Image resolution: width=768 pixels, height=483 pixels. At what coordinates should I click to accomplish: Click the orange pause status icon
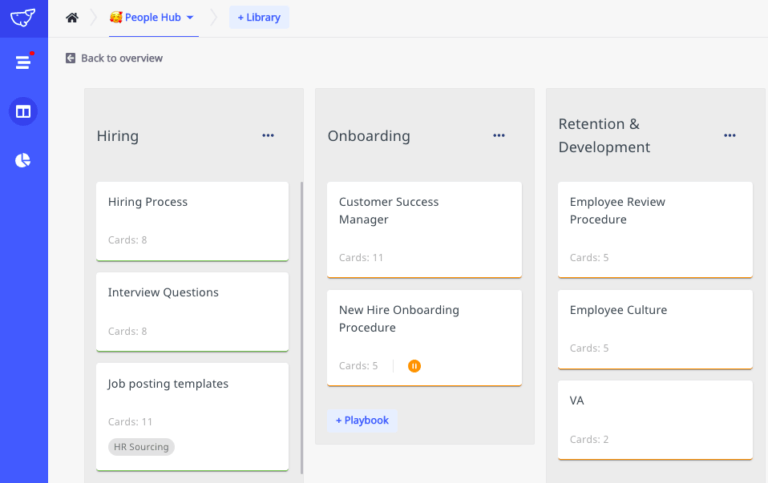tap(414, 366)
